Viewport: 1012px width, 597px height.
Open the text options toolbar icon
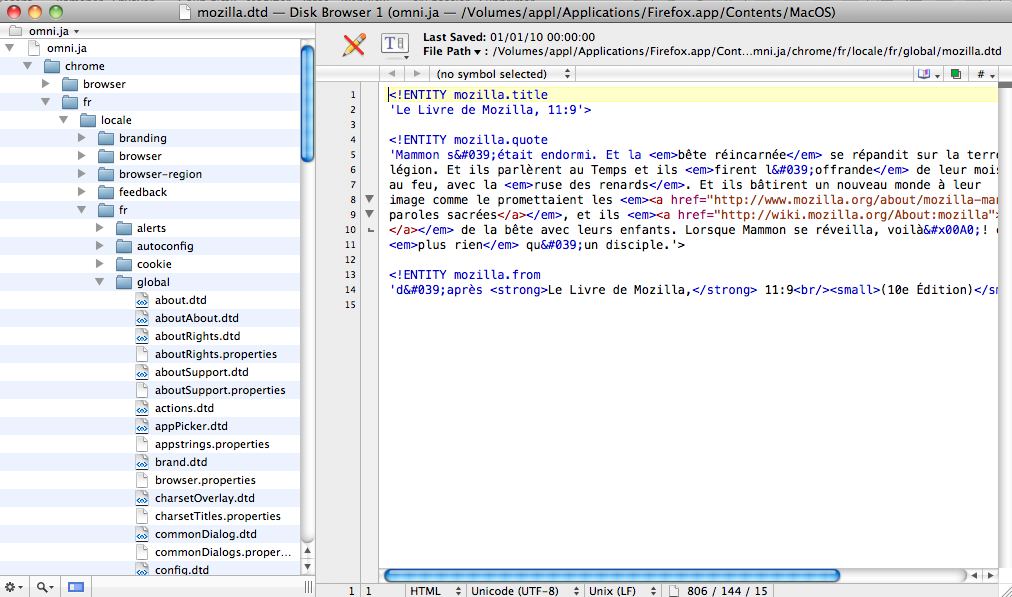pos(394,45)
